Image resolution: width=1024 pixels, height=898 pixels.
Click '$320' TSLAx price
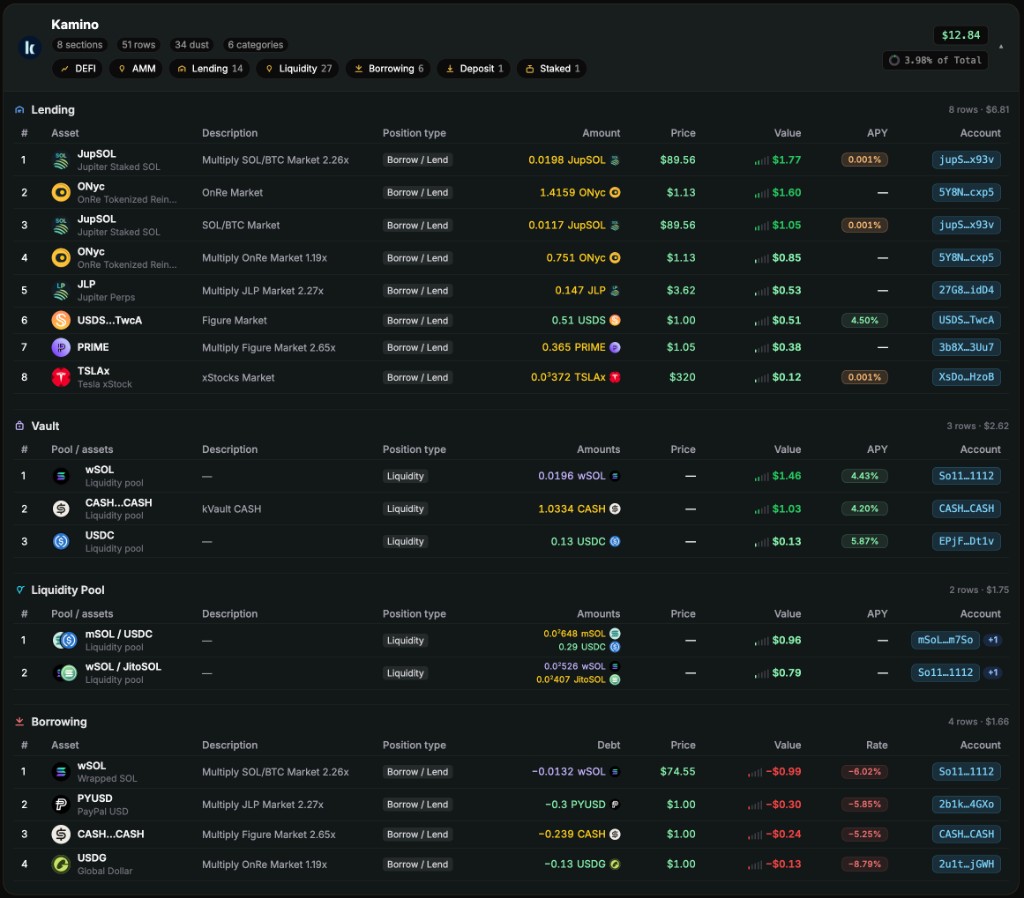tap(682, 377)
